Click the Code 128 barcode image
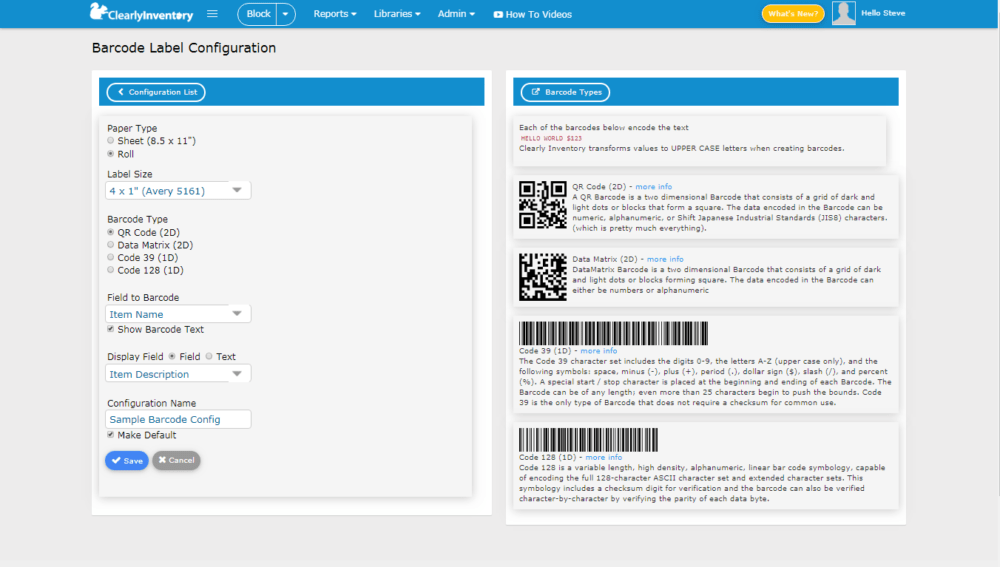The height and width of the screenshot is (567, 1000). coord(588,439)
